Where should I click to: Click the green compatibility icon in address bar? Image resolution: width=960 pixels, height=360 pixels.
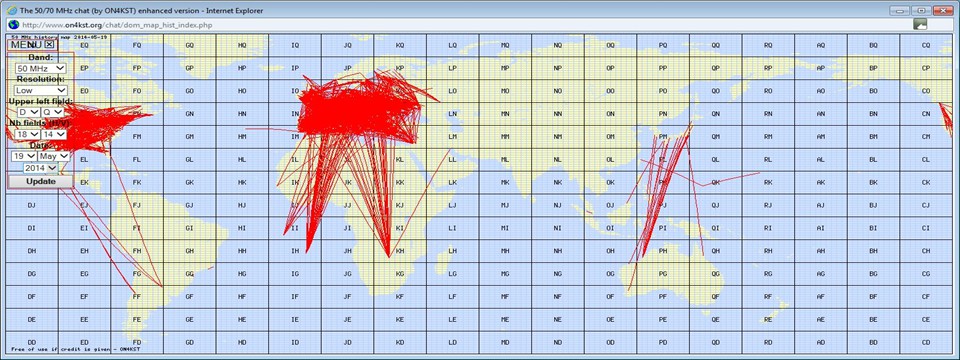[920, 24]
